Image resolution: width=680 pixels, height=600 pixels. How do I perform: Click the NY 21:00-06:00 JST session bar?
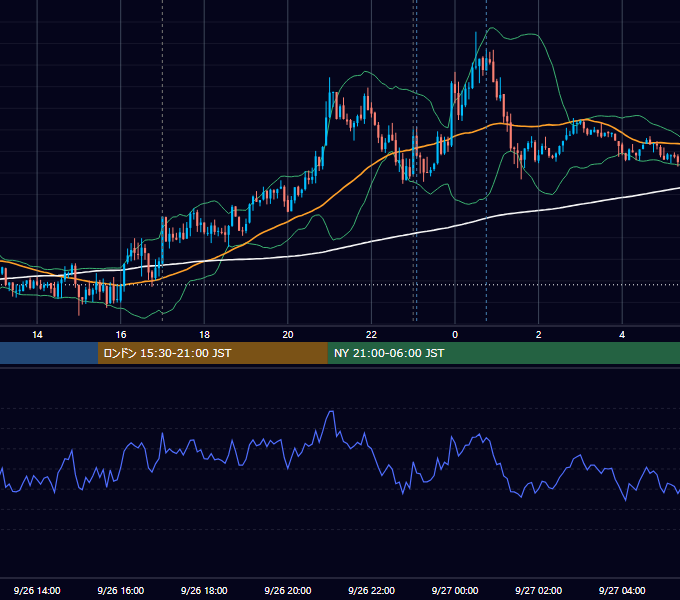pos(503,353)
